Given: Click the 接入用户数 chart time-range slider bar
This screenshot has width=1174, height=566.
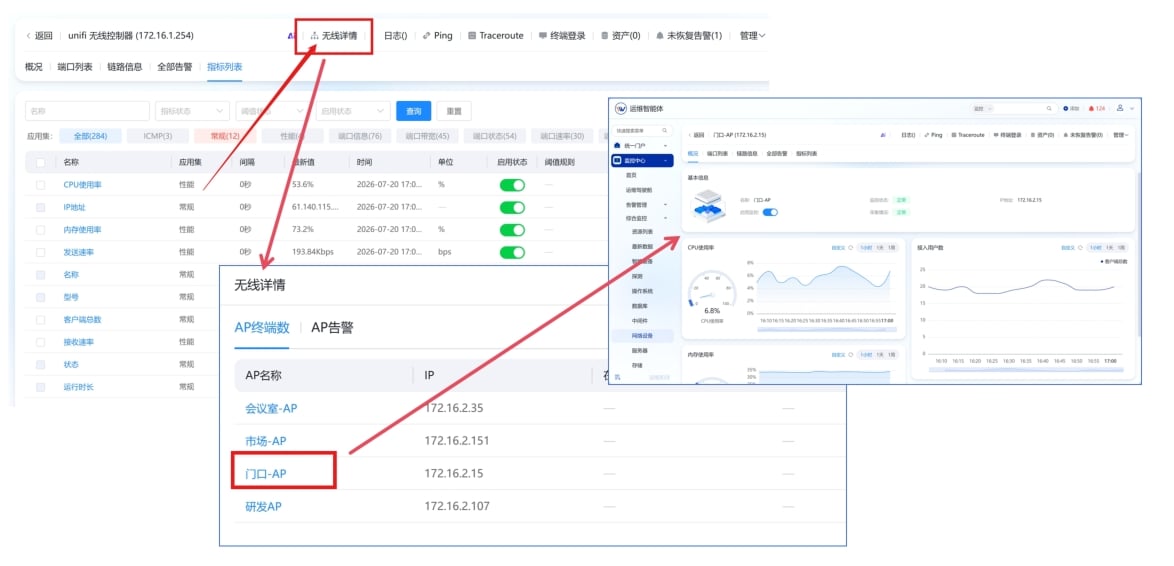Looking at the screenshot, I should click(1027, 370).
